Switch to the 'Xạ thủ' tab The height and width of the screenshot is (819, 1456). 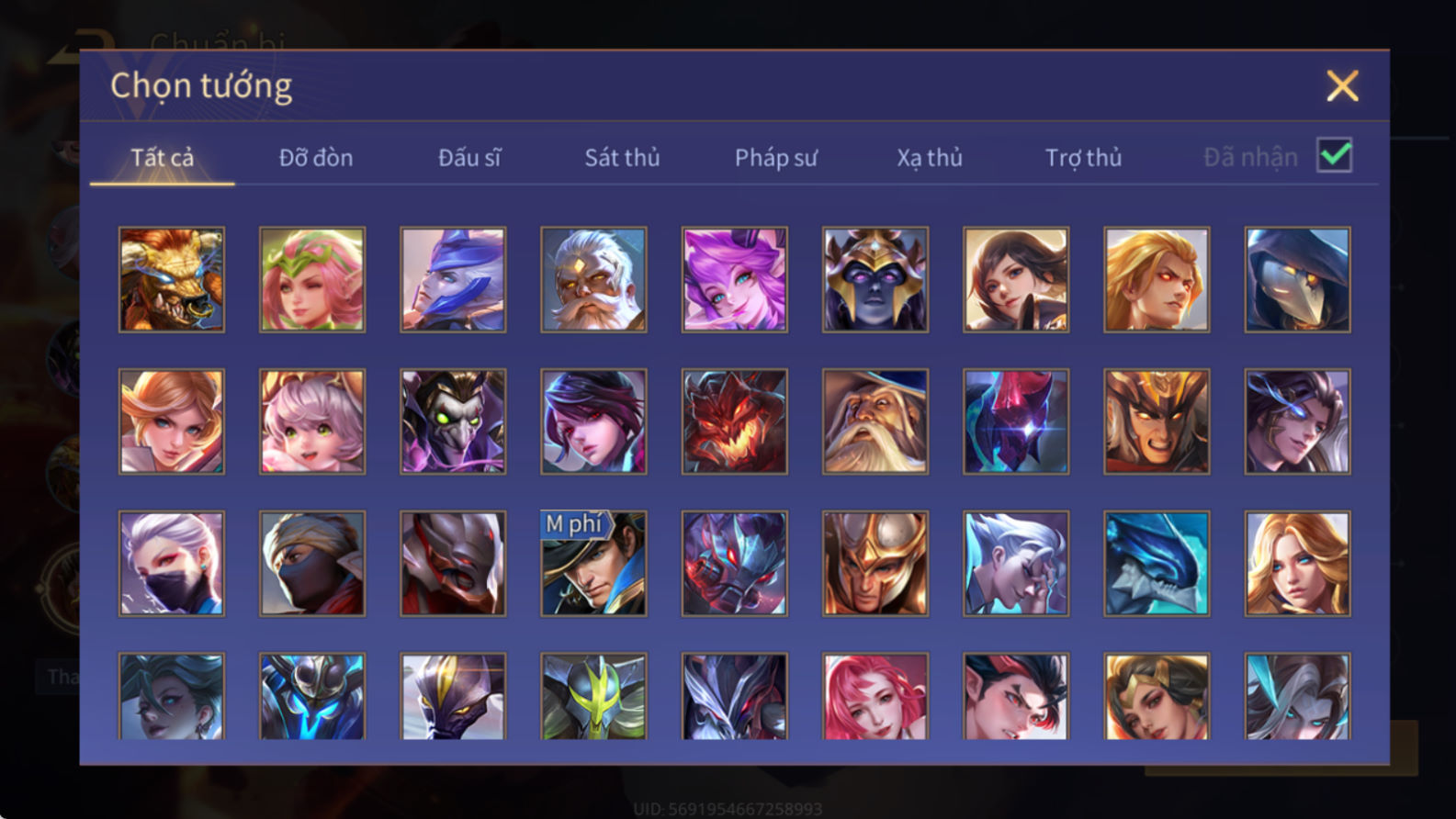pos(930,158)
